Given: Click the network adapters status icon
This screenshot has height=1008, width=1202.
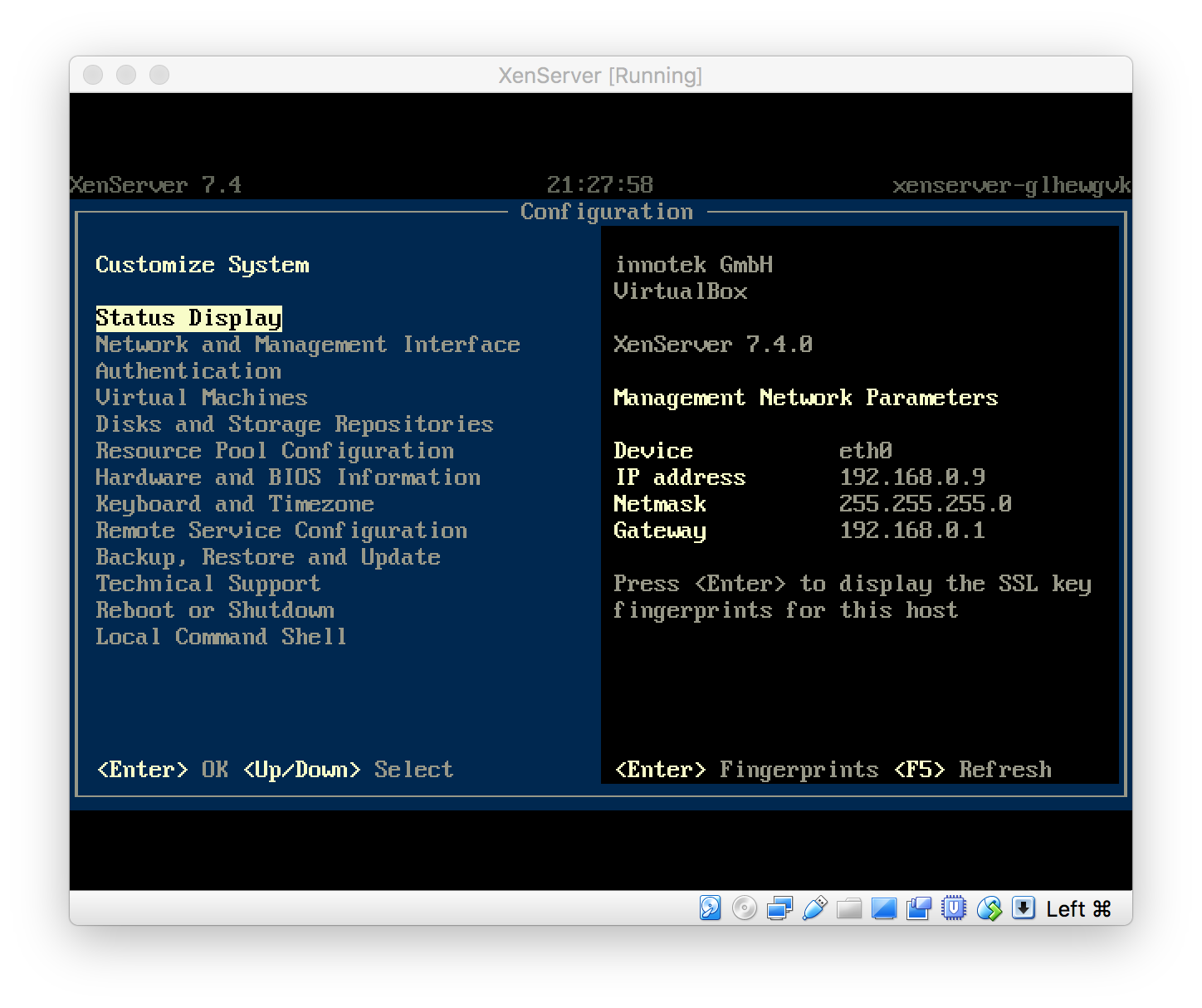Looking at the screenshot, I should pos(779,908).
